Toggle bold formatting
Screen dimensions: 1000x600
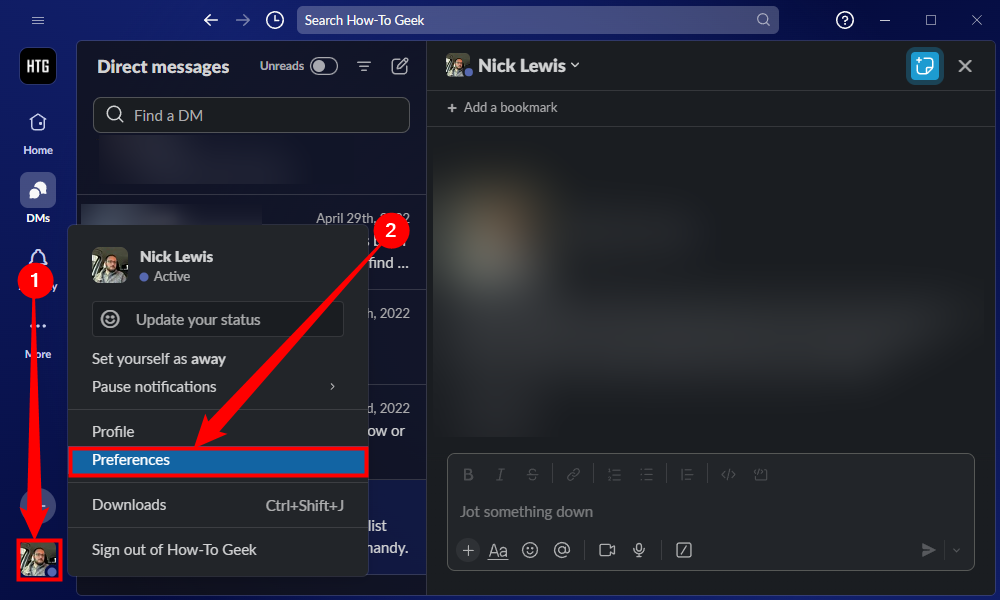pyautogui.click(x=468, y=474)
